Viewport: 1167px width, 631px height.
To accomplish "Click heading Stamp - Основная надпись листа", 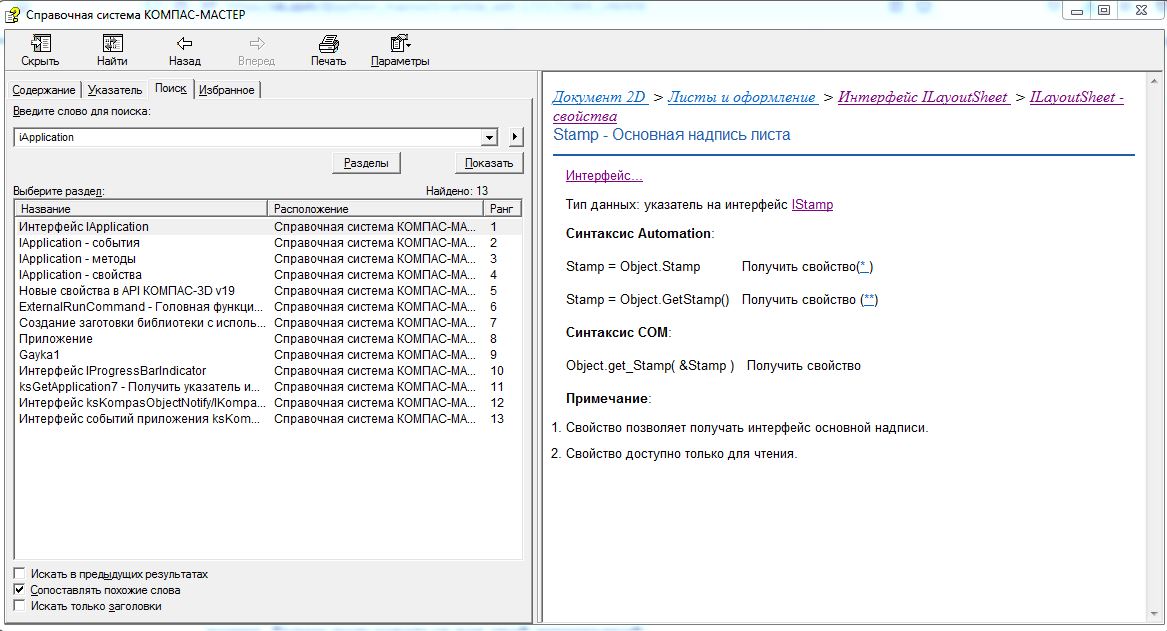I will [671, 135].
